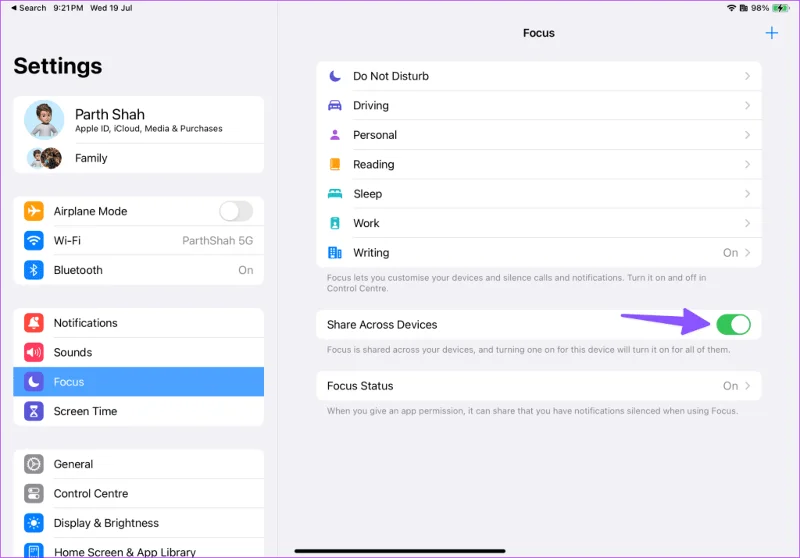Expand the Do Not Disturb chevron
Viewport: 800px width, 558px height.
(x=747, y=76)
